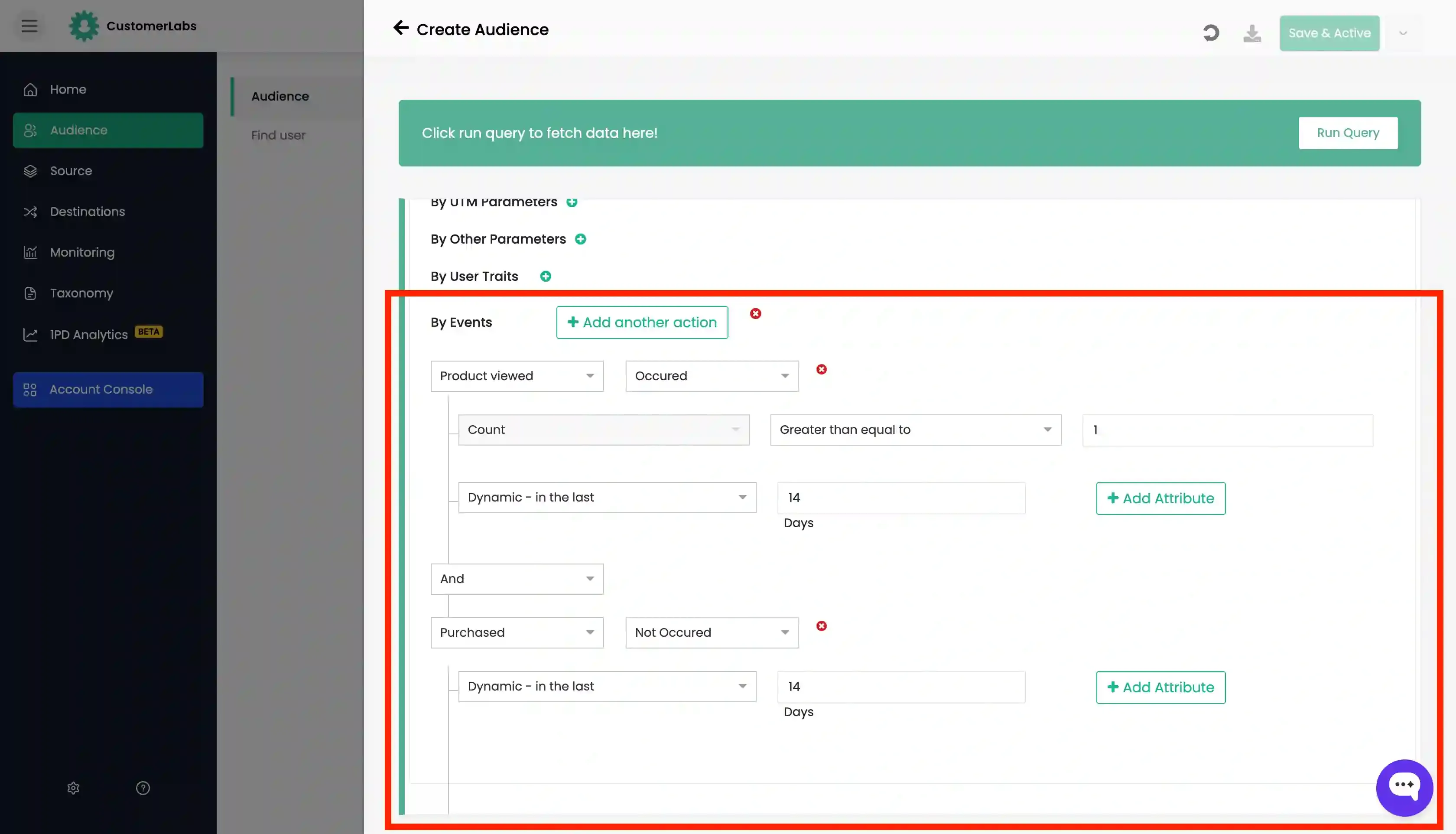Open the first Dynamic - in the last dropdown
The image size is (1456, 834).
click(x=607, y=498)
